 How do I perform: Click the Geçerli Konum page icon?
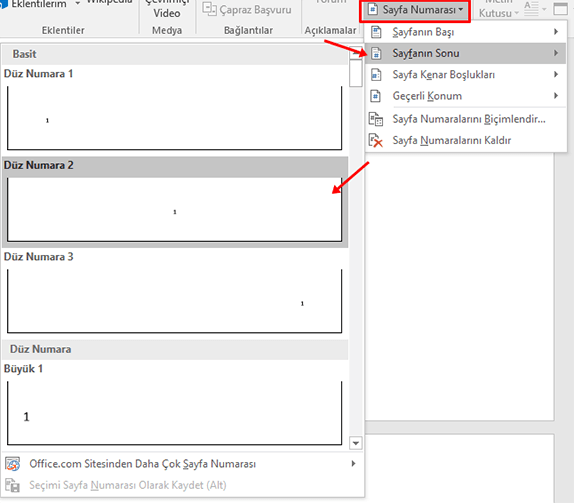pyautogui.click(x=376, y=96)
